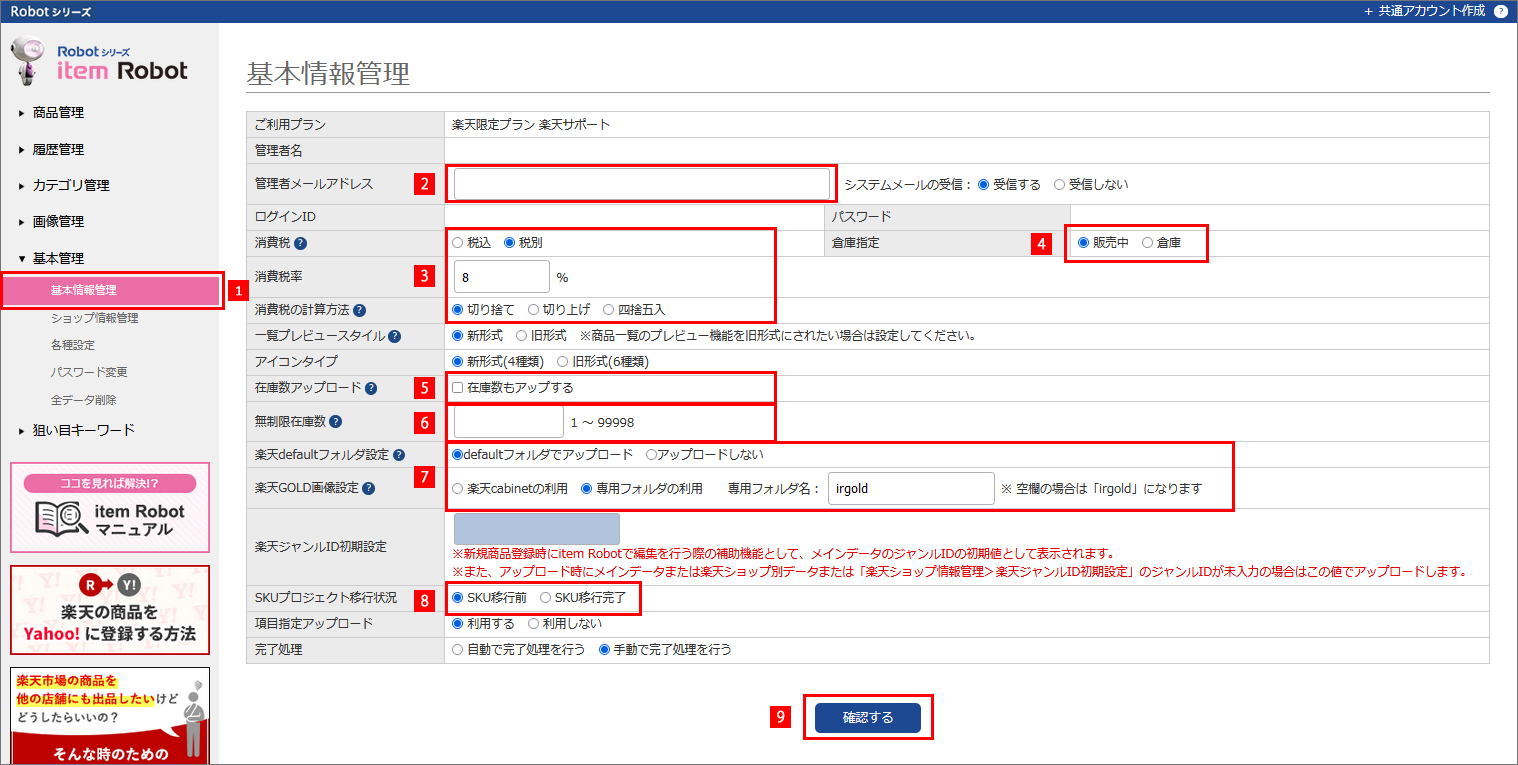The width and height of the screenshot is (1518, 765).
Task: Select 利用しない for 項目指定アップロード
Action: (533, 624)
